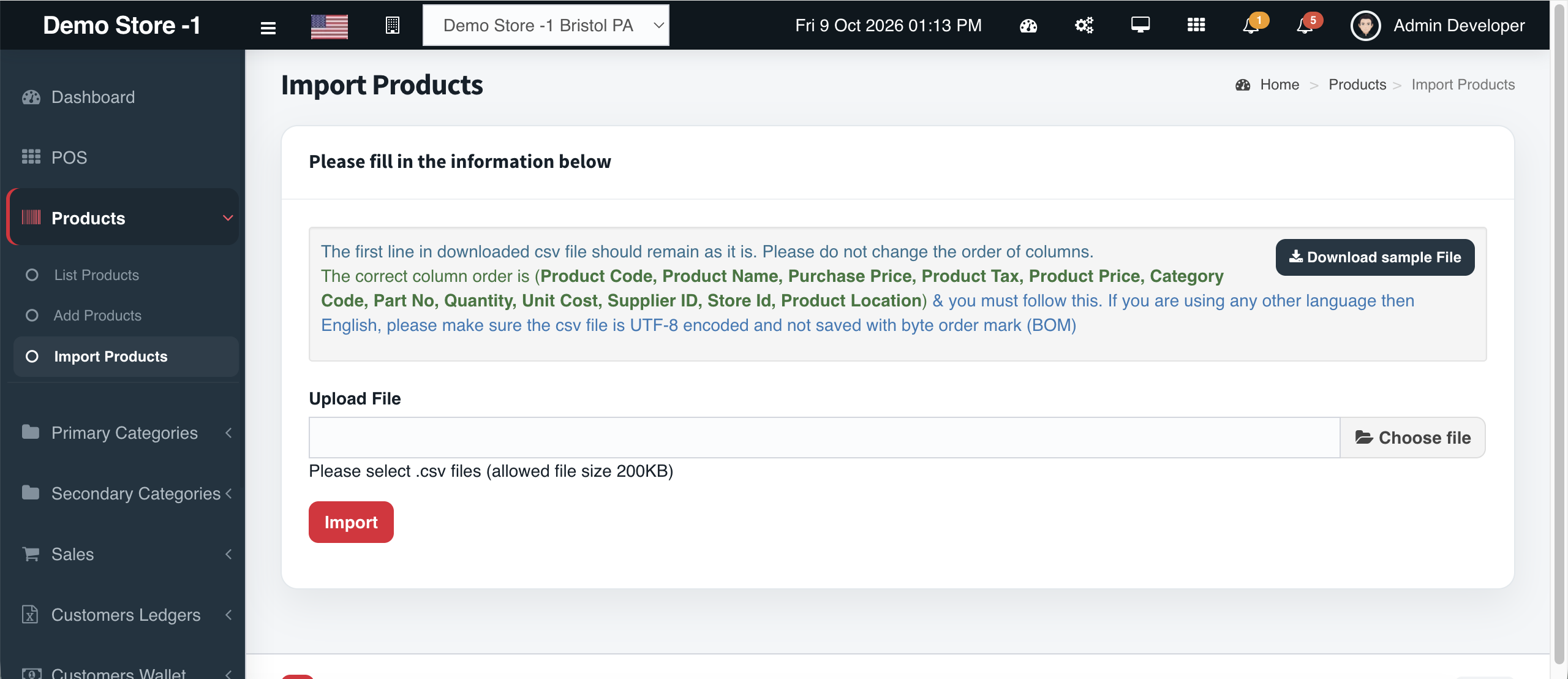Click the Admin Developer username
1568x679 pixels.
[x=1459, y=26]
